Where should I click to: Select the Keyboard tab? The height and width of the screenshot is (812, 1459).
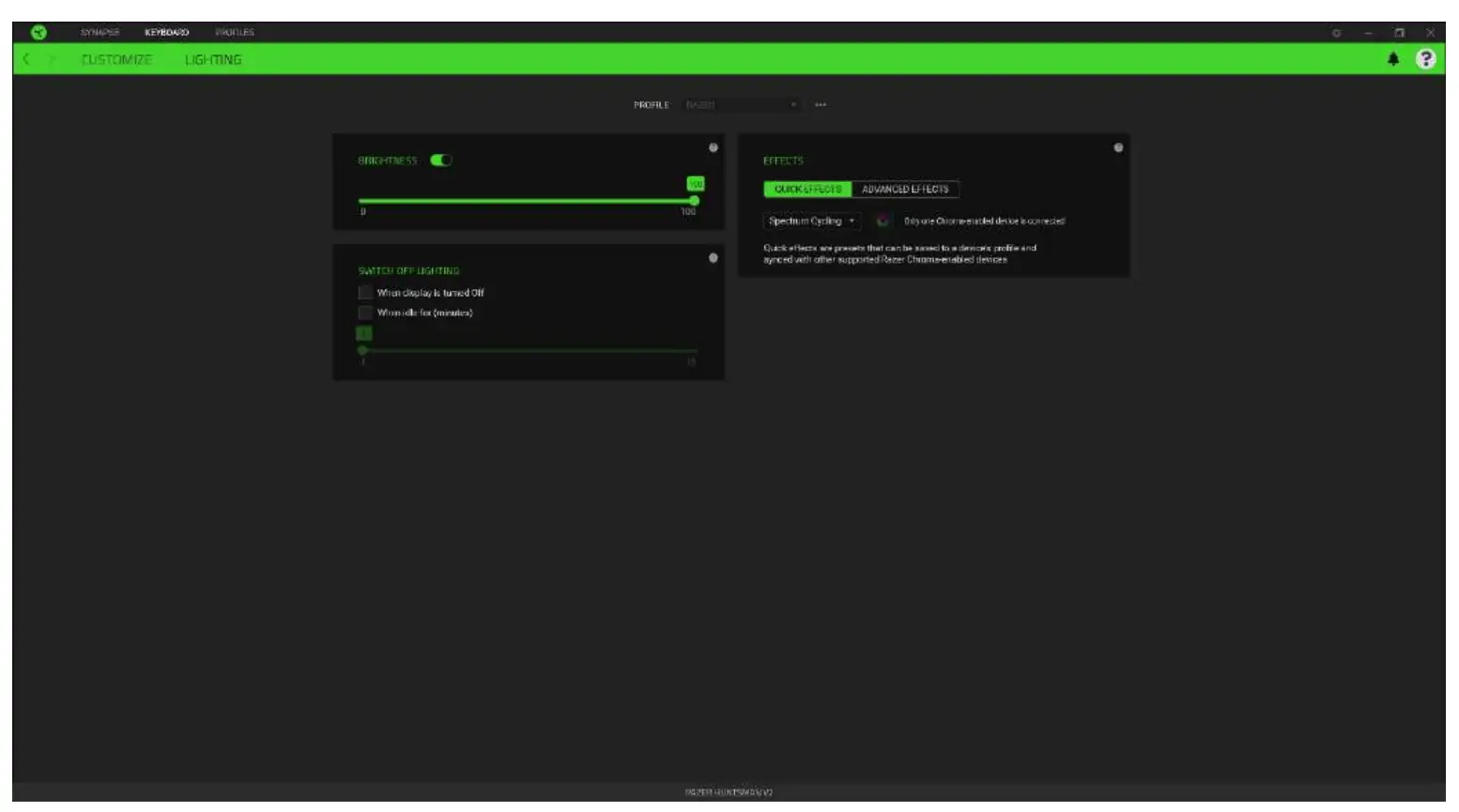tap(167, 32)
